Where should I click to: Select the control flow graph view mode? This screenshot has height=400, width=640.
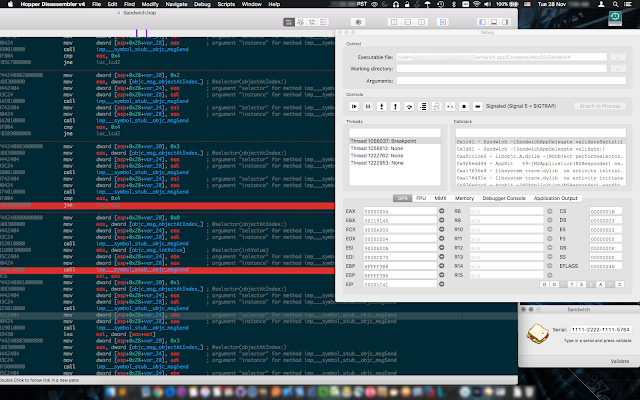click(300, 22)
